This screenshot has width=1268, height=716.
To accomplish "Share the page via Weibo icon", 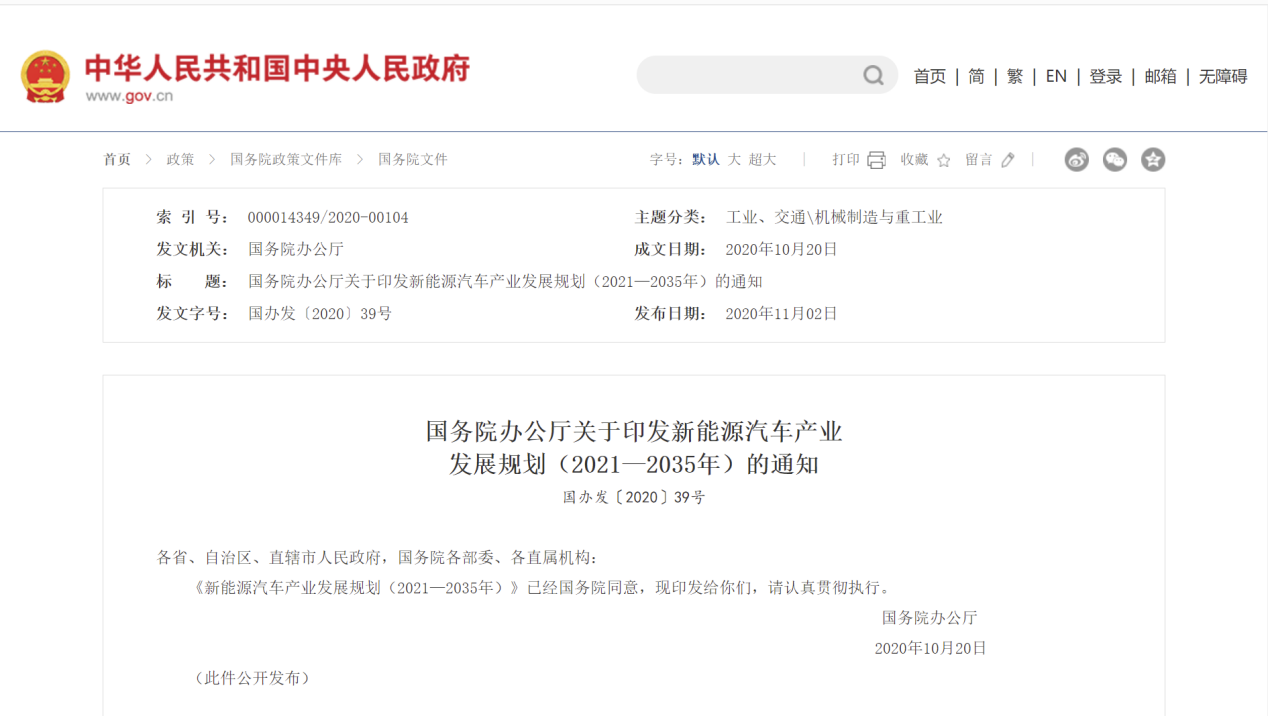I will [x=1076, y=160].
